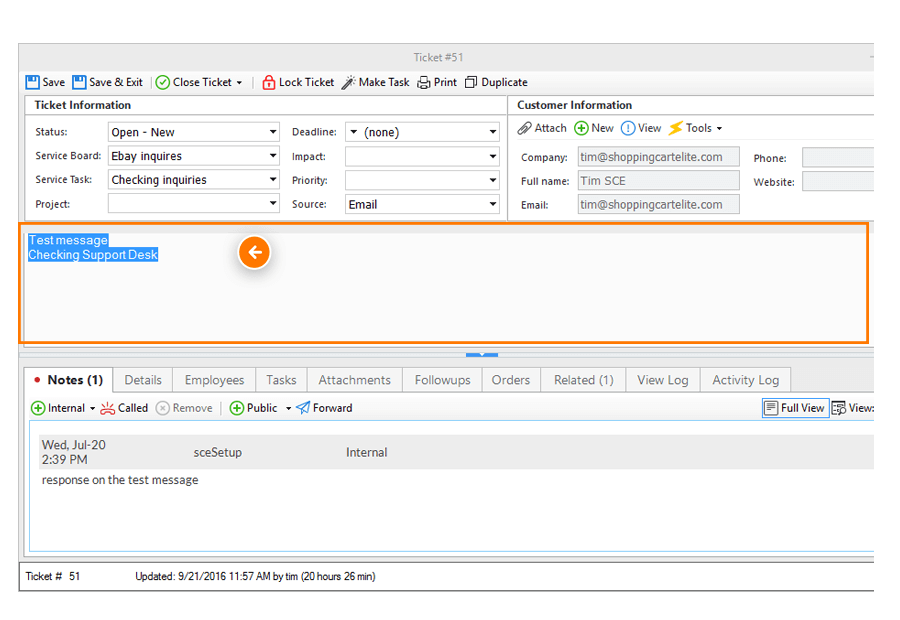The image size is (900, 620).
Task: Switch to the Orders tab
Action: (511, 380)
